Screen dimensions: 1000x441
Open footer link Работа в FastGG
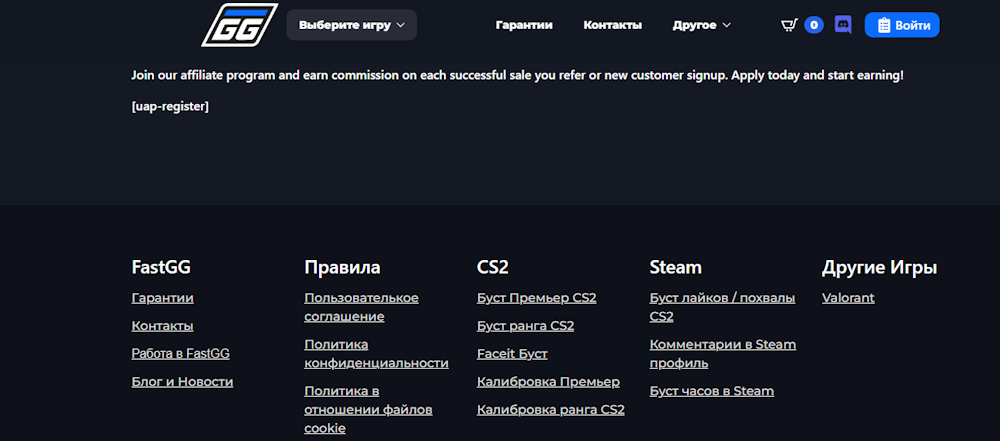pyautogui.click(x=180, y=353)
